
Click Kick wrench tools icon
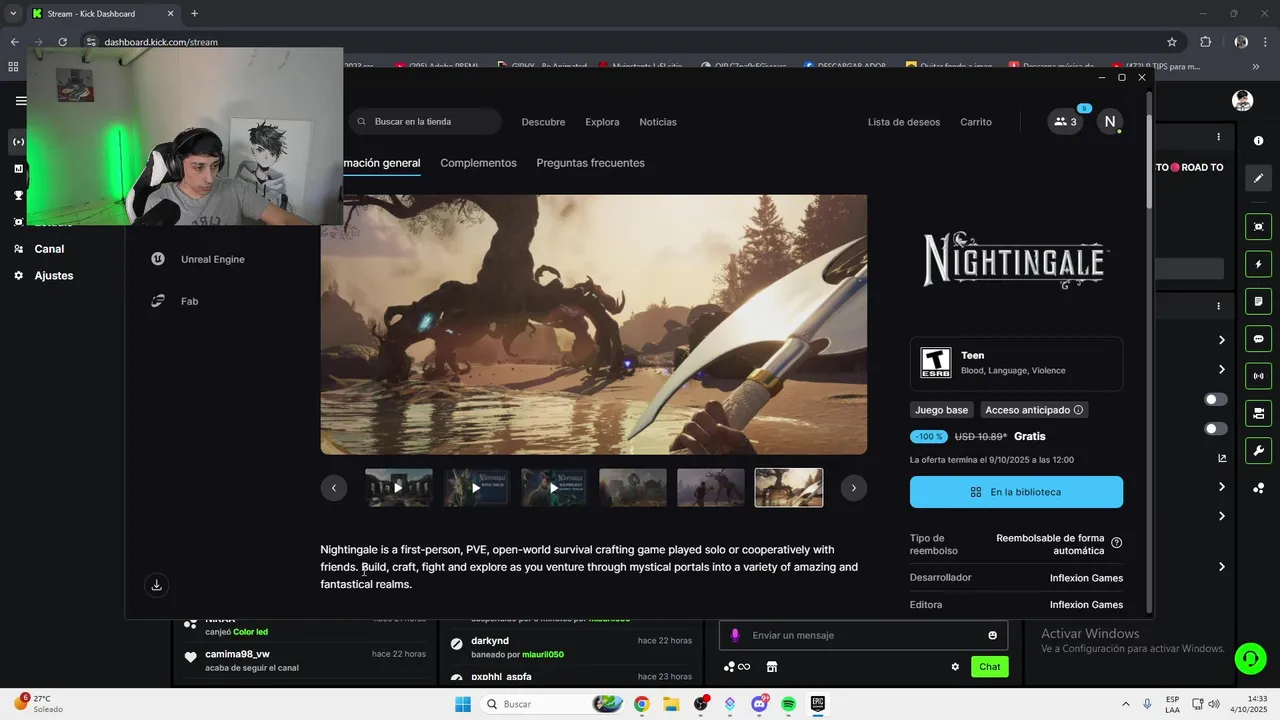(1259, 450)
